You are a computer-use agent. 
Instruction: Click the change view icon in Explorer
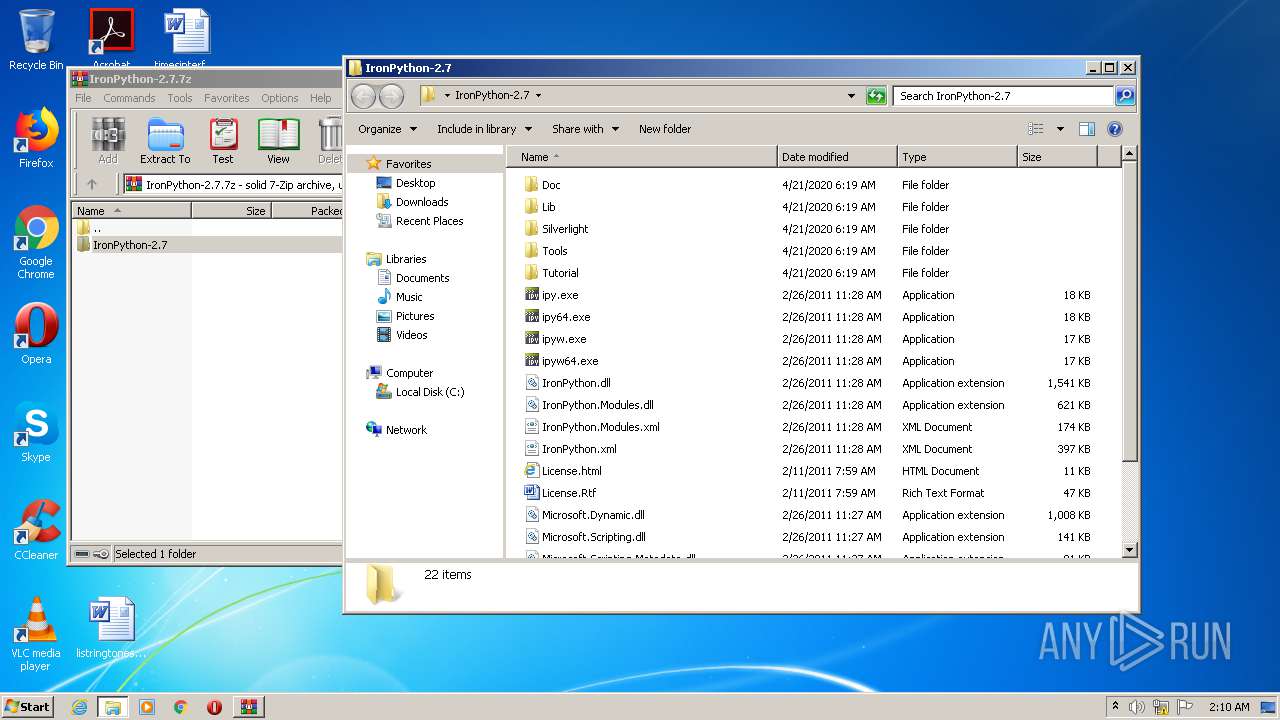click(1036, 129)
